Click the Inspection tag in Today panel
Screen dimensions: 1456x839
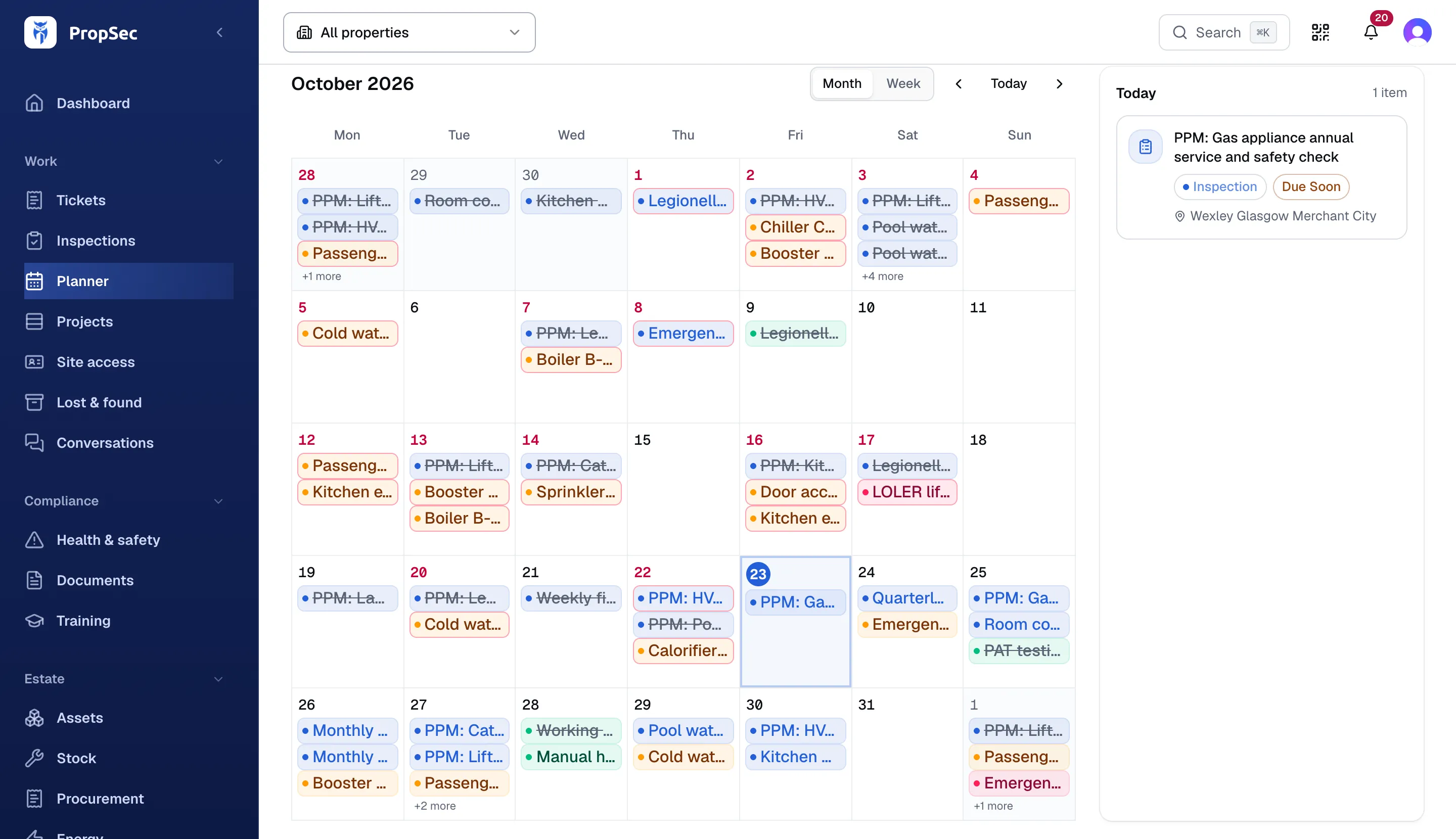tap(1220, 187)
